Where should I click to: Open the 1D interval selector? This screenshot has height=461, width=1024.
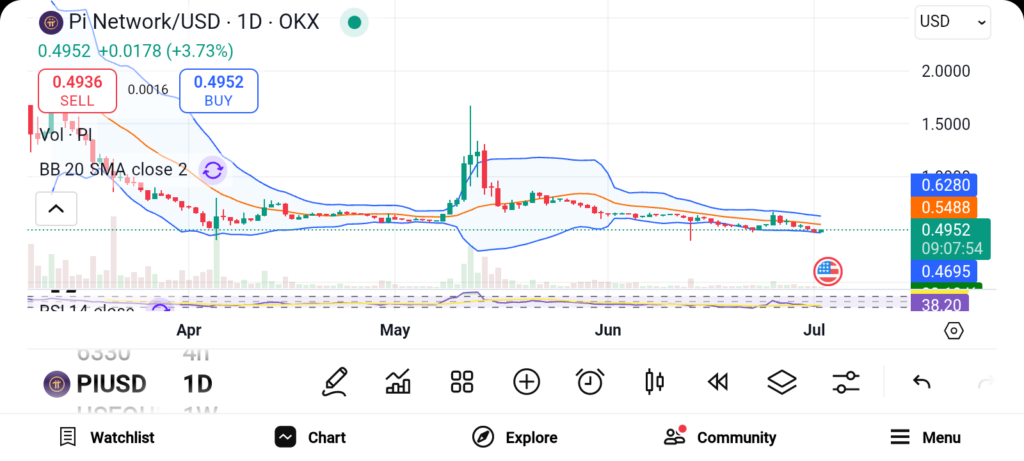(x=197, y=384)
